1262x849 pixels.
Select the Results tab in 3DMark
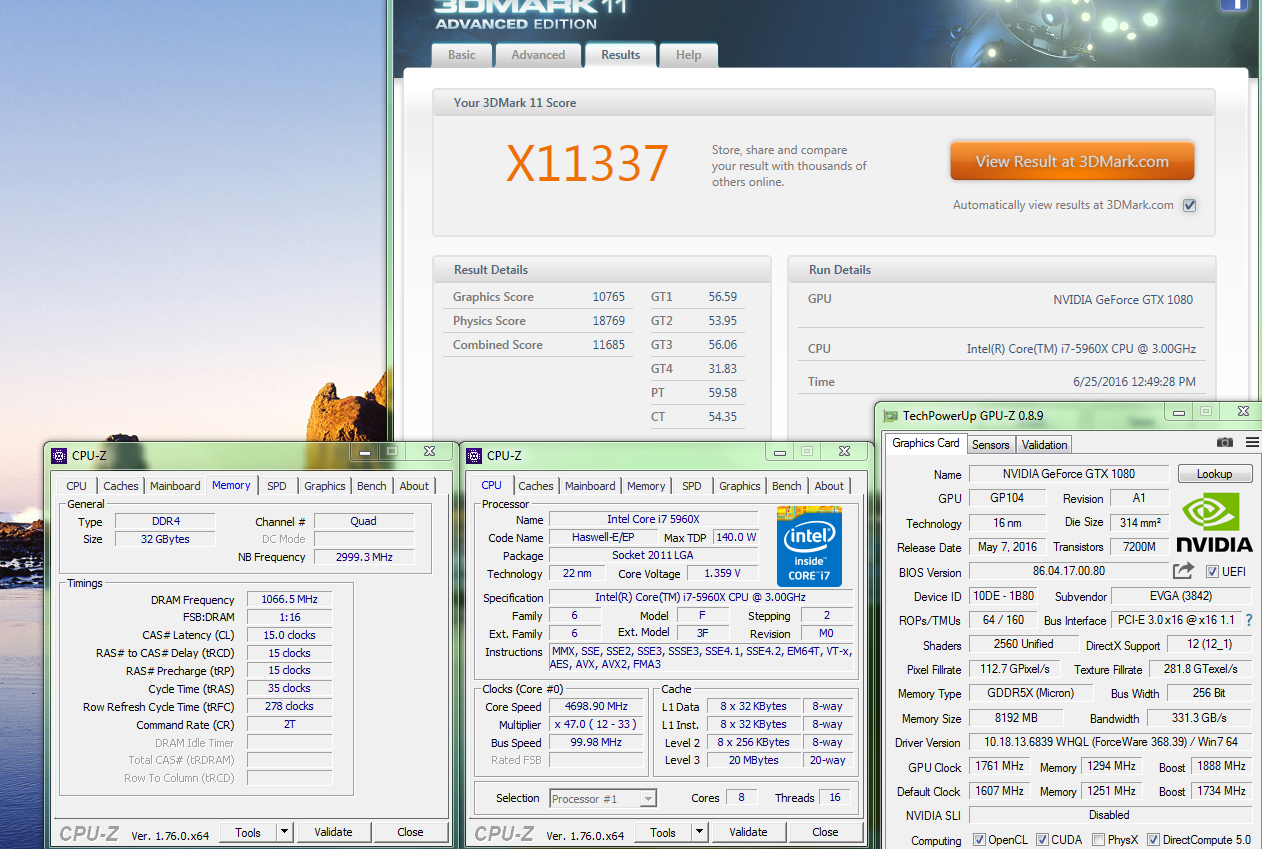click(x=621, y=55)
